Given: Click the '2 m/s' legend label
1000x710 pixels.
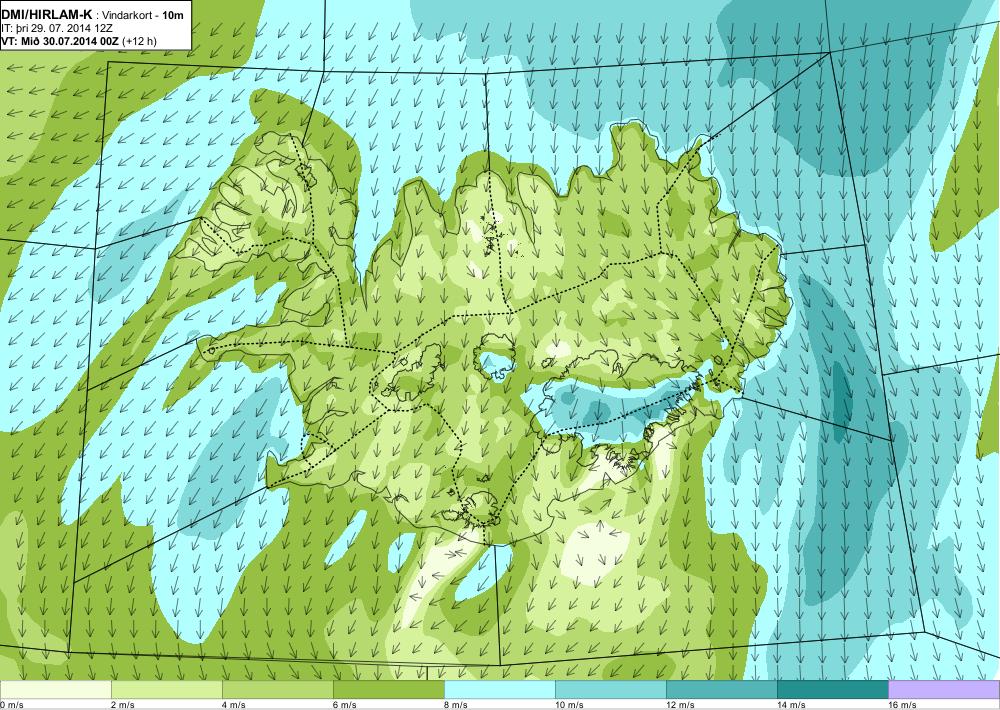Looking at the screenshot, I should 122,705.
